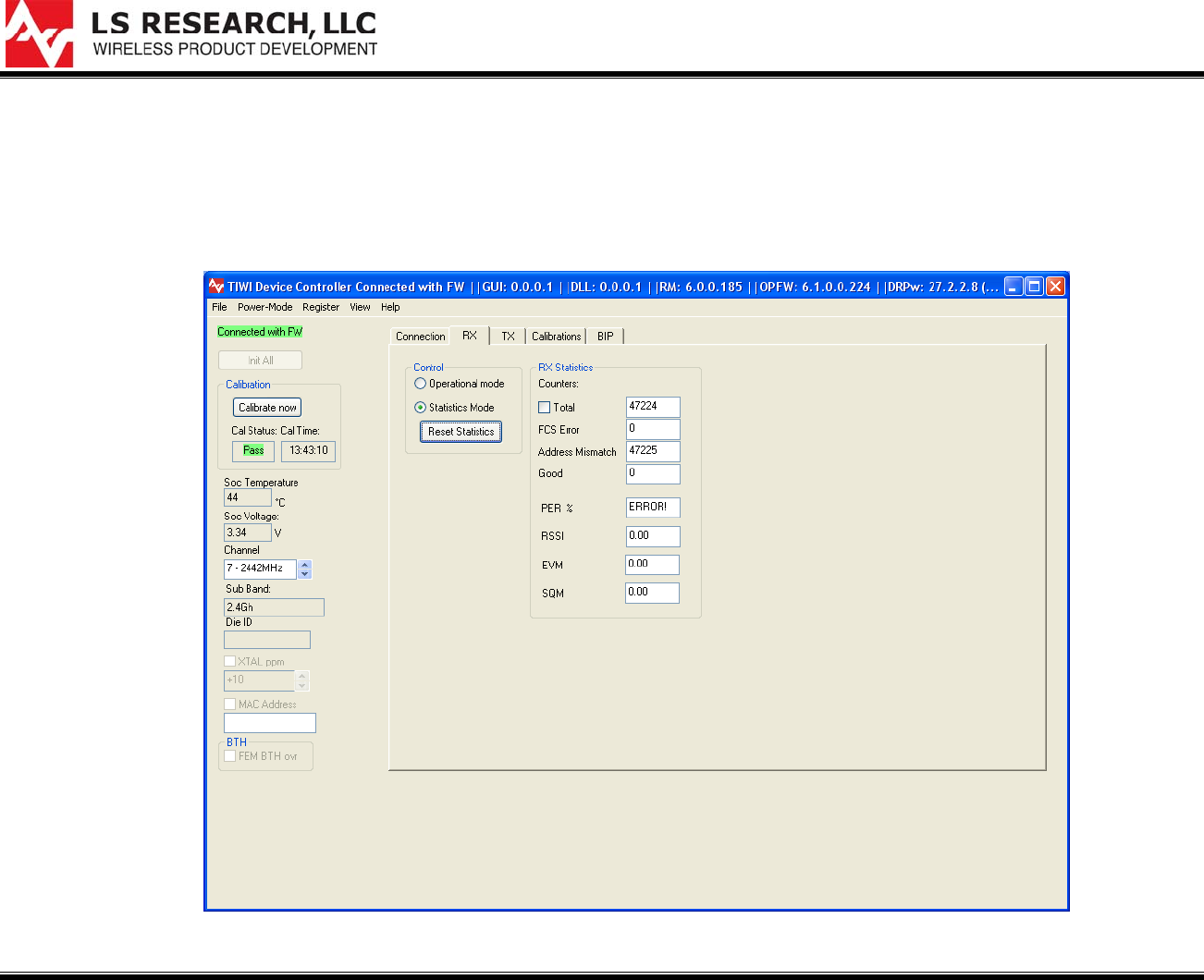Click the Good counter value field
Image resolution: width=1204 pixels, height=980 pixels.
click(x=653, y=473)
